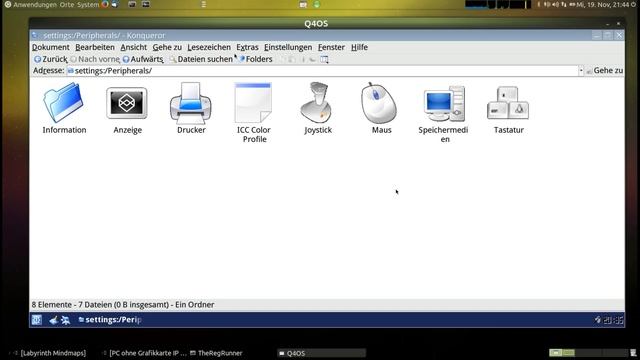The image size is (640, 360).
Task: Click the Adresse location input field
Action: pos(322,71)
